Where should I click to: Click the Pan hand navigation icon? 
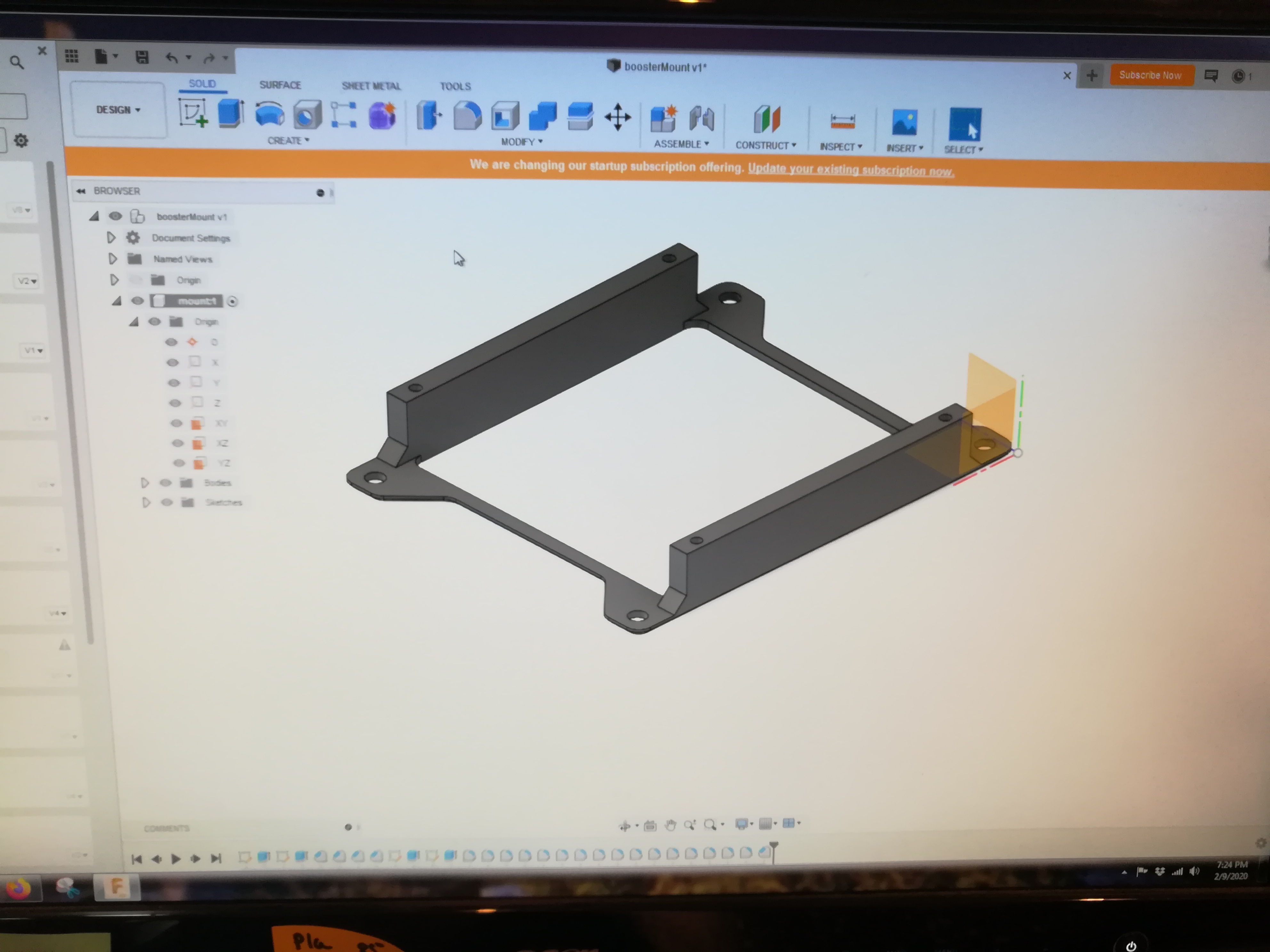point(670,825)
